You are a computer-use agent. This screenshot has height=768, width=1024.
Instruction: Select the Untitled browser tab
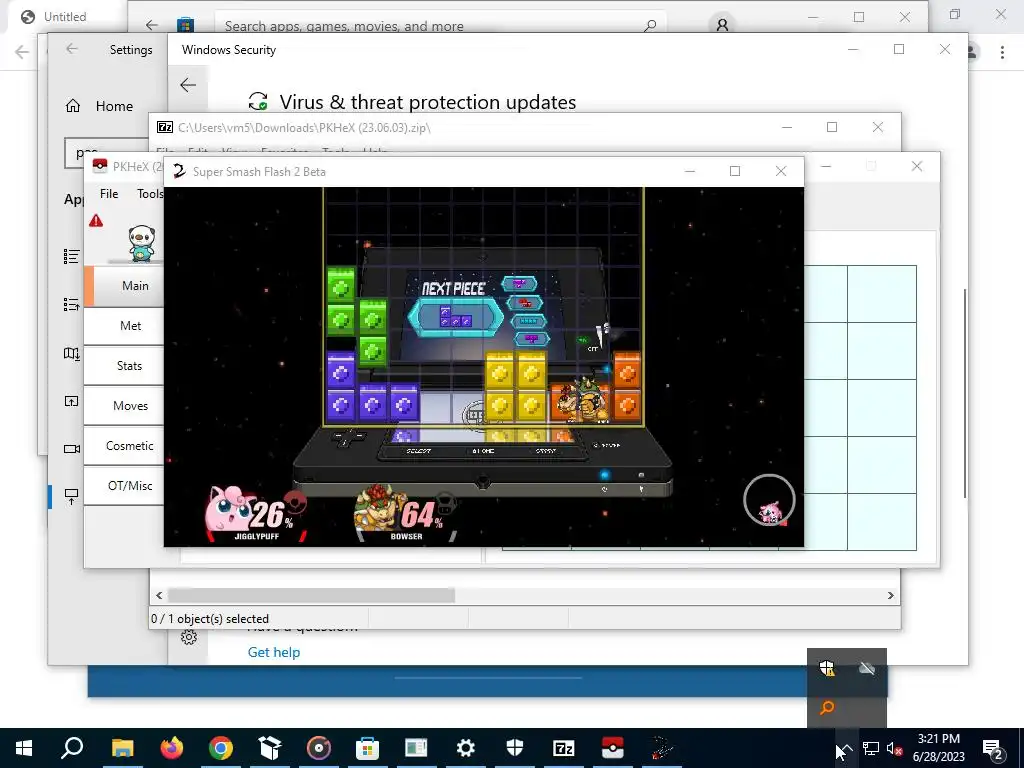click(65, 17)
